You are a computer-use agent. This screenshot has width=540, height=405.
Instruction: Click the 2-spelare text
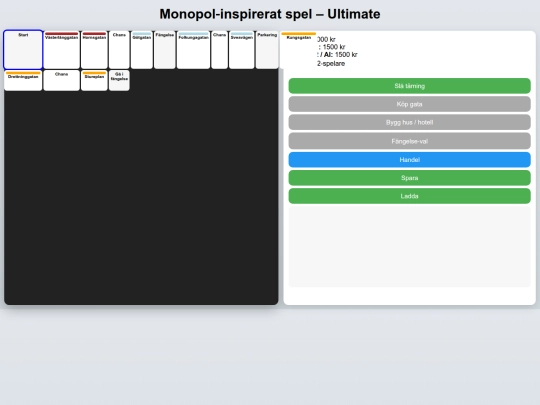click(331, 64)
